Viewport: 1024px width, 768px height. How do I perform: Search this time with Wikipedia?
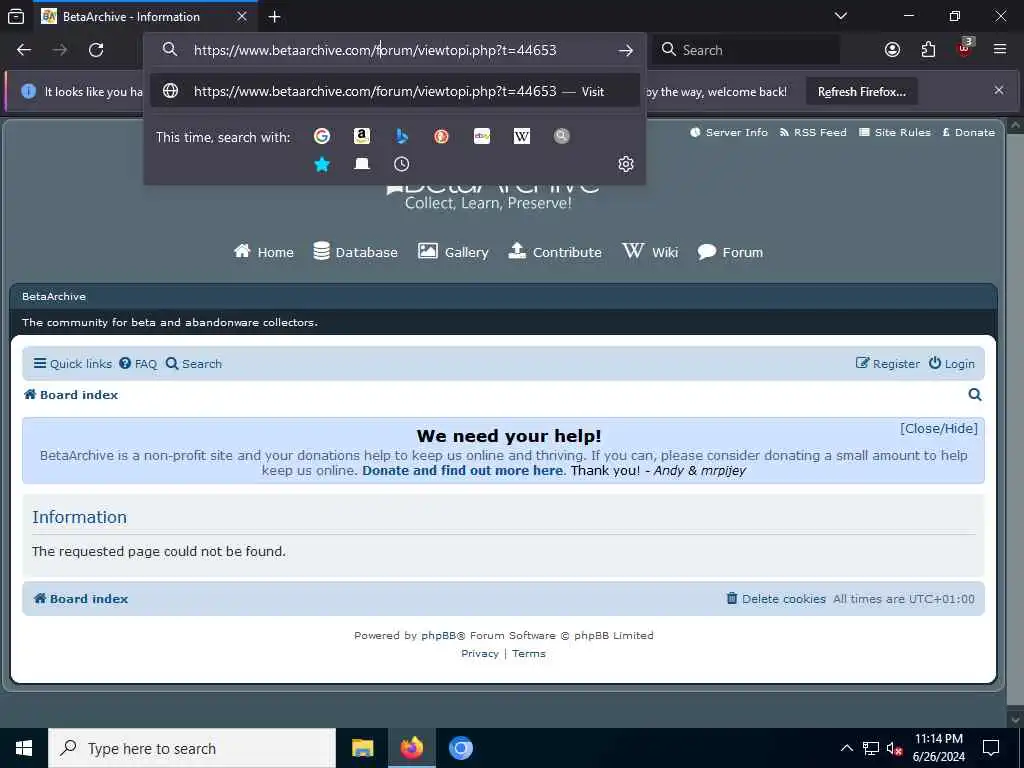[522, 136]
